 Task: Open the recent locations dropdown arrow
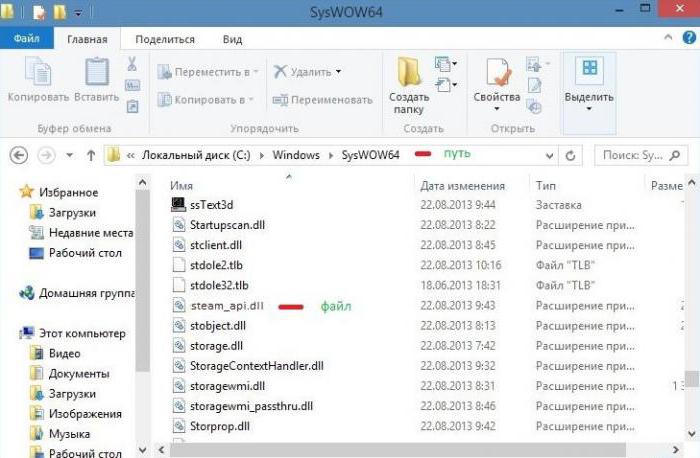70,155
